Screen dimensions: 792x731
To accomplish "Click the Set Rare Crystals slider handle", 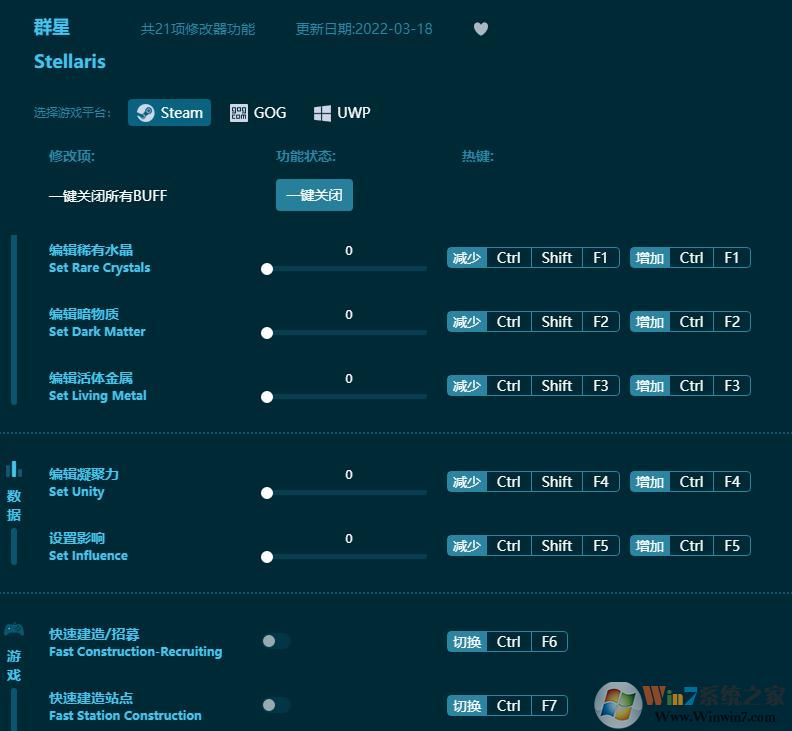I will pos(267,269).
